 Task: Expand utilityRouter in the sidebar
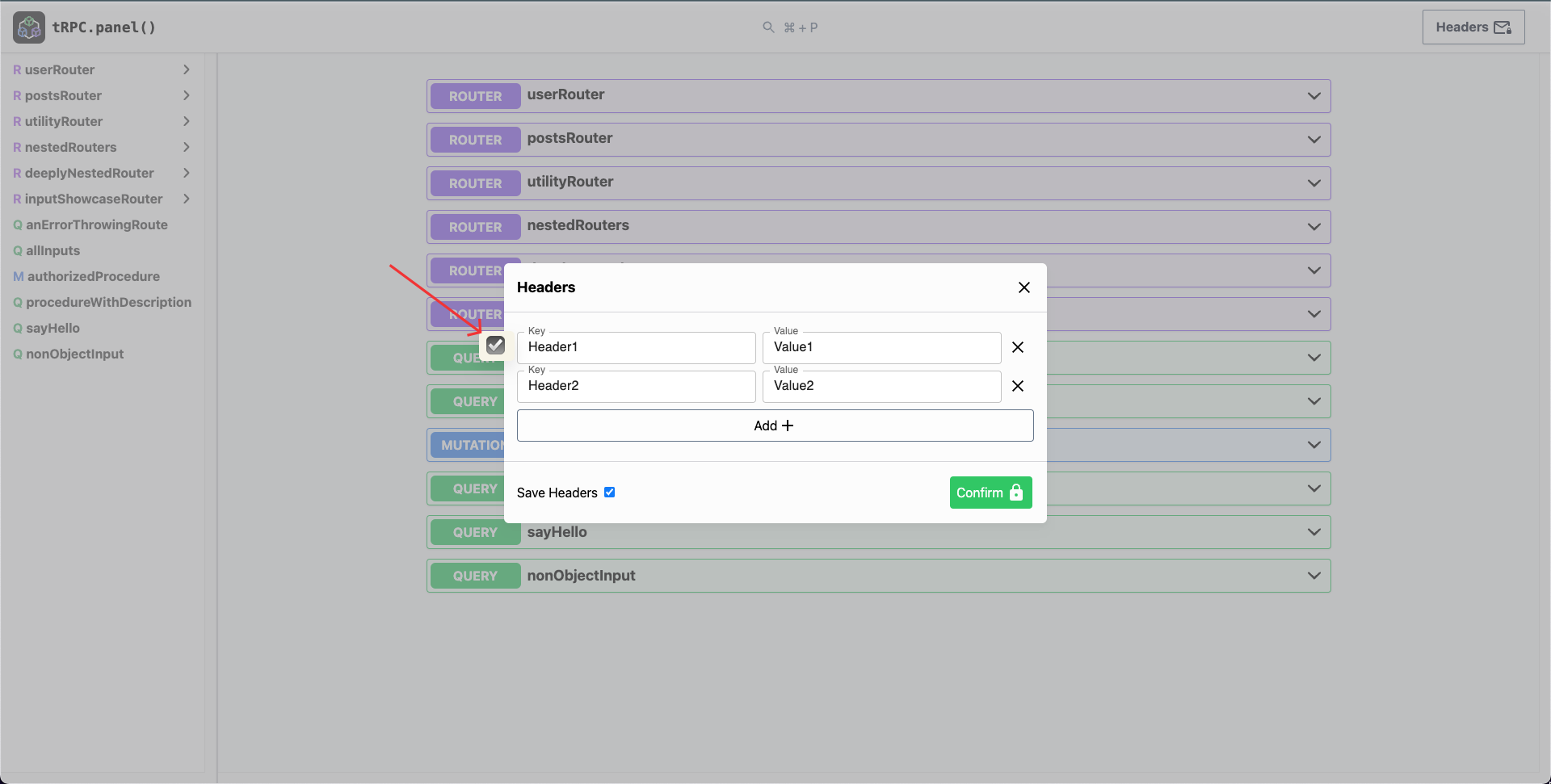(x=187, y=121)
